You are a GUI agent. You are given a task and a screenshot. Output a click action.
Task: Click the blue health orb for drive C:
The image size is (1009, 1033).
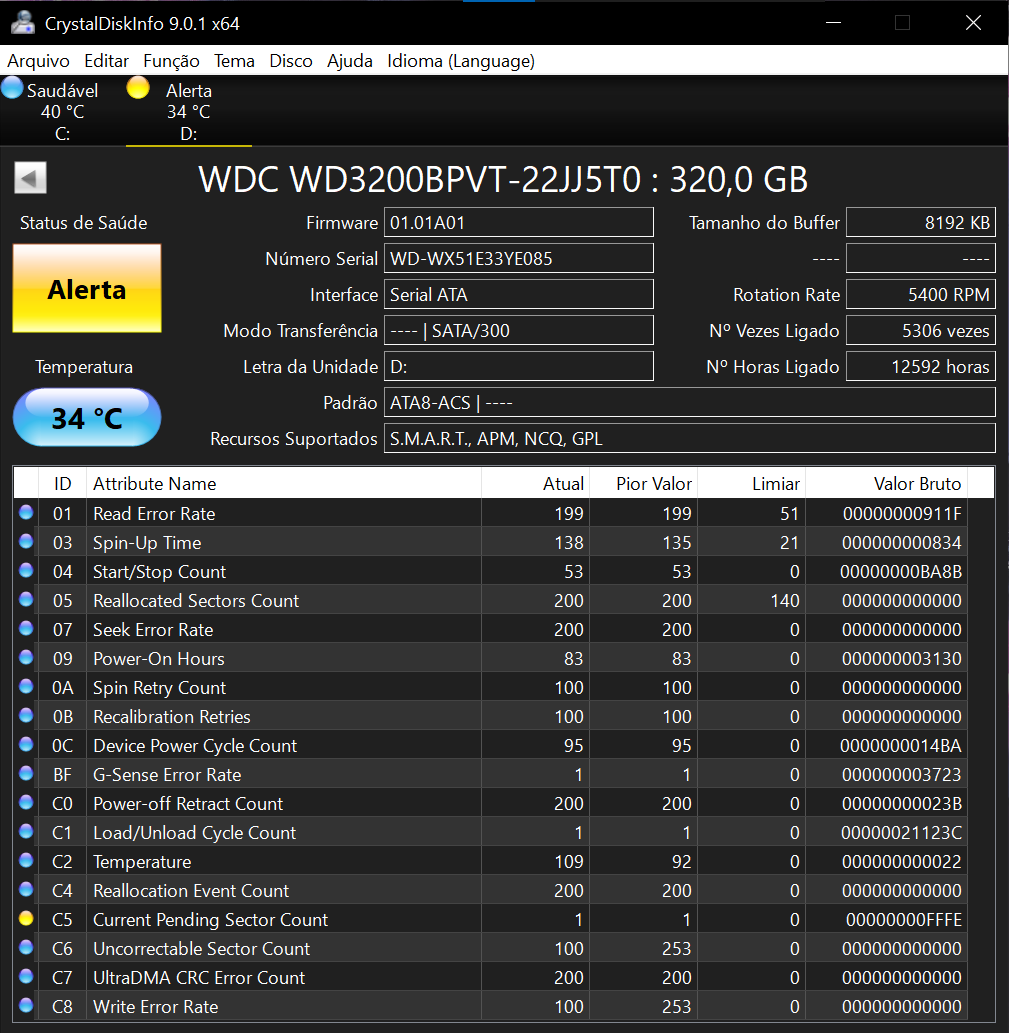pos(12,88)
